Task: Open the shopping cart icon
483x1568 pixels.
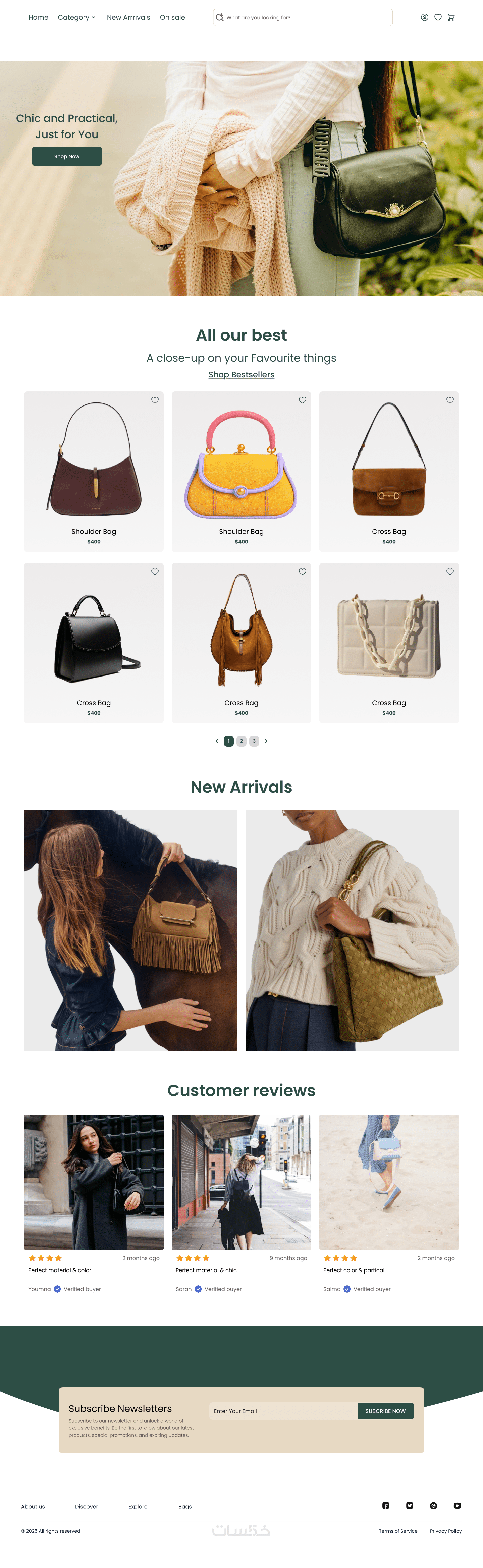Action: [451, 18]
